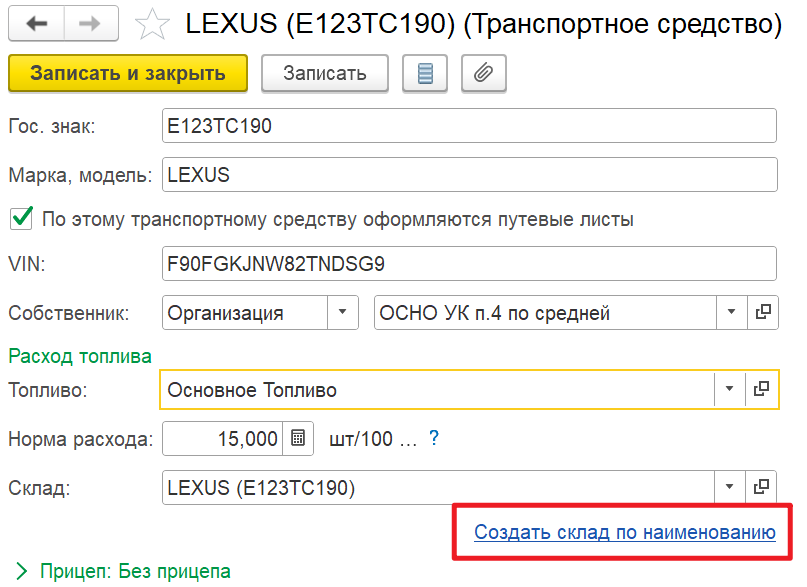Viewport: 807px width, 587px height.
Task: Click the back navigation arrow
Action: (37, 24)
